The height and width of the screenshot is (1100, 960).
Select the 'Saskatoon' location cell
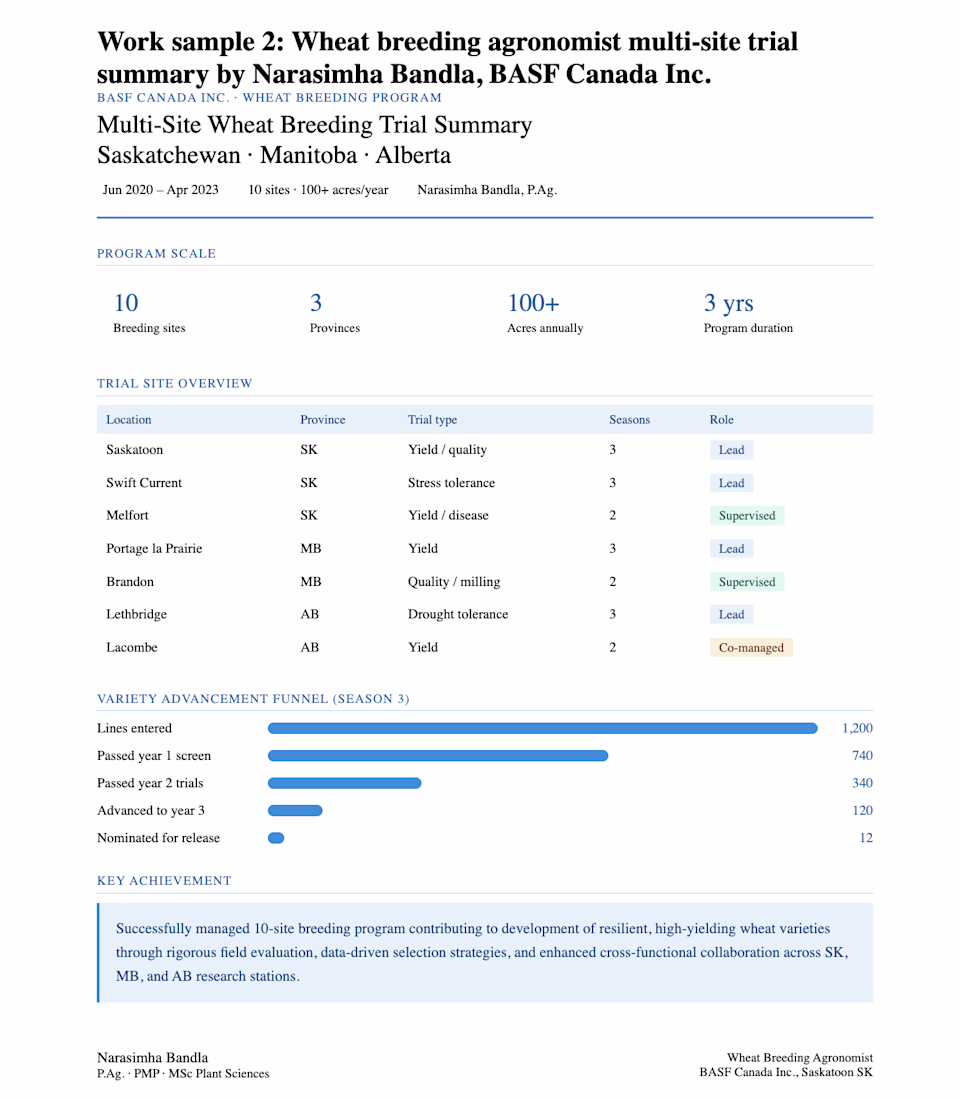click(x=135, y=450)
